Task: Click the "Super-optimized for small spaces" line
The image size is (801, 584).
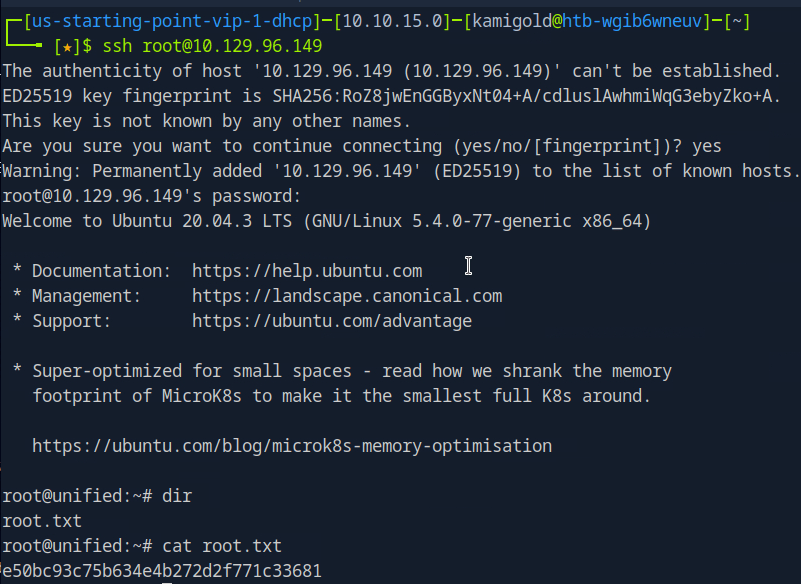Action: pos(342,371)
